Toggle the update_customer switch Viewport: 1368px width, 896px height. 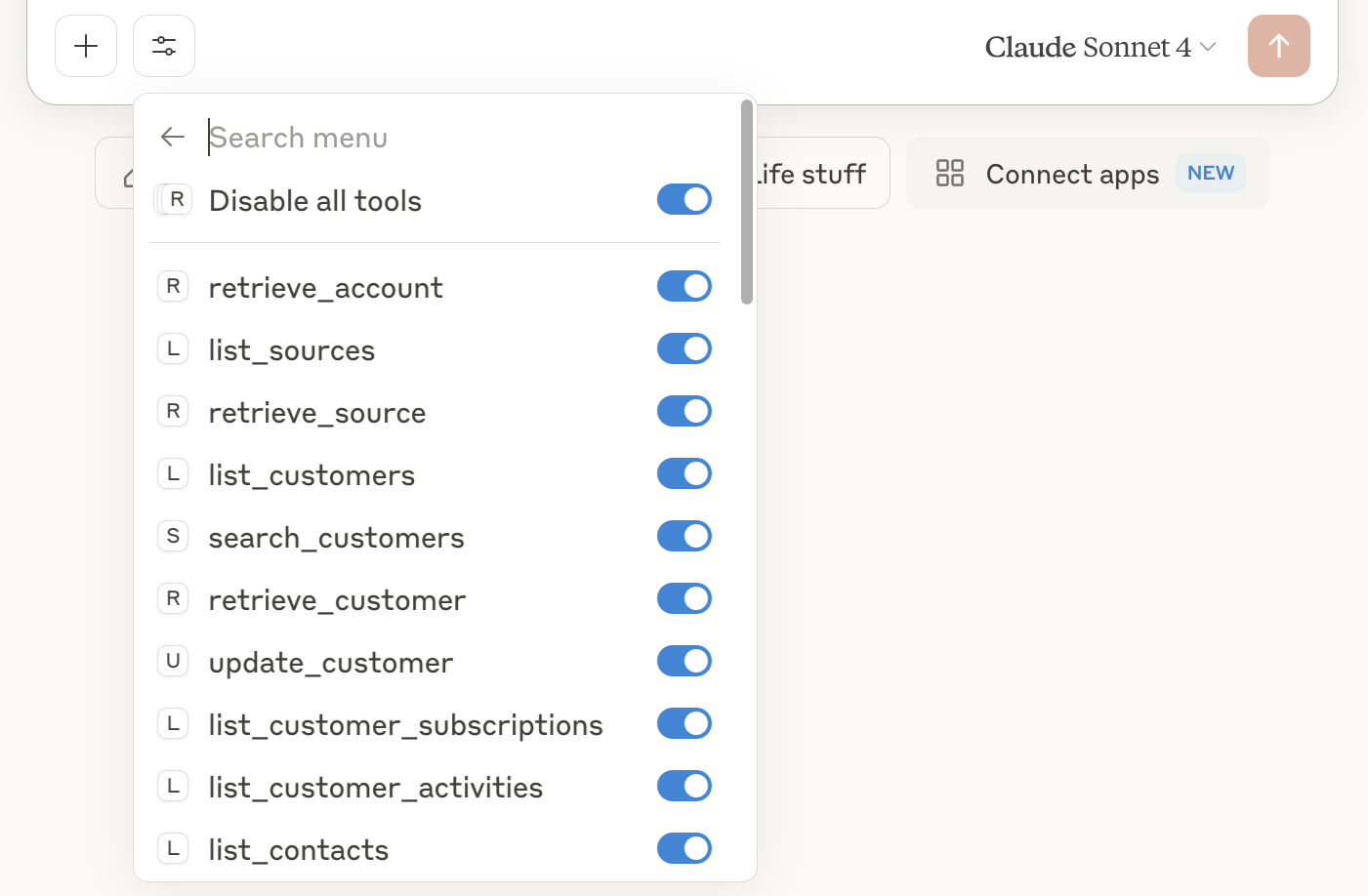click(x=684, y=661)
